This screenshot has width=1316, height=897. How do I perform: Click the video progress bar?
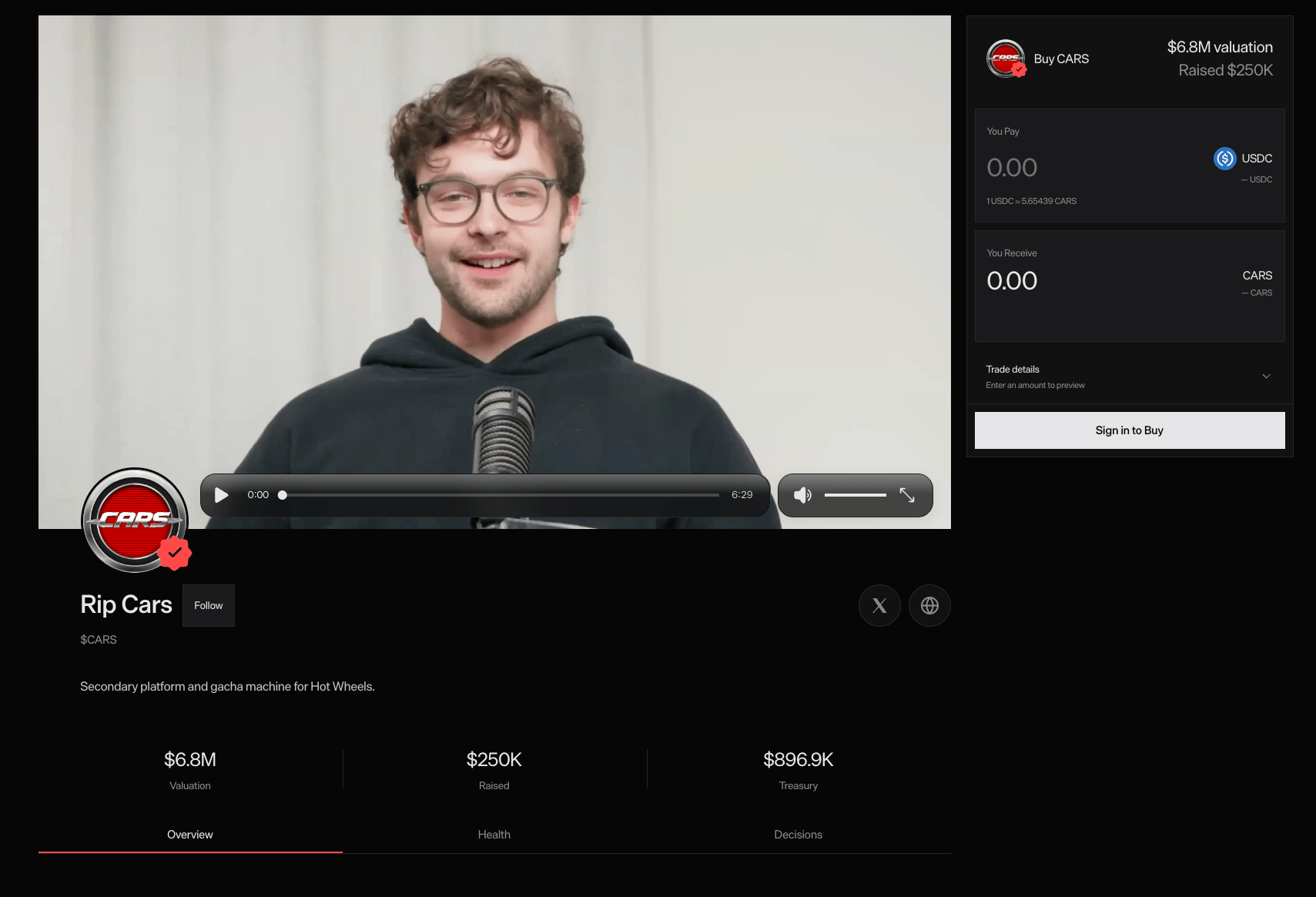501,495
